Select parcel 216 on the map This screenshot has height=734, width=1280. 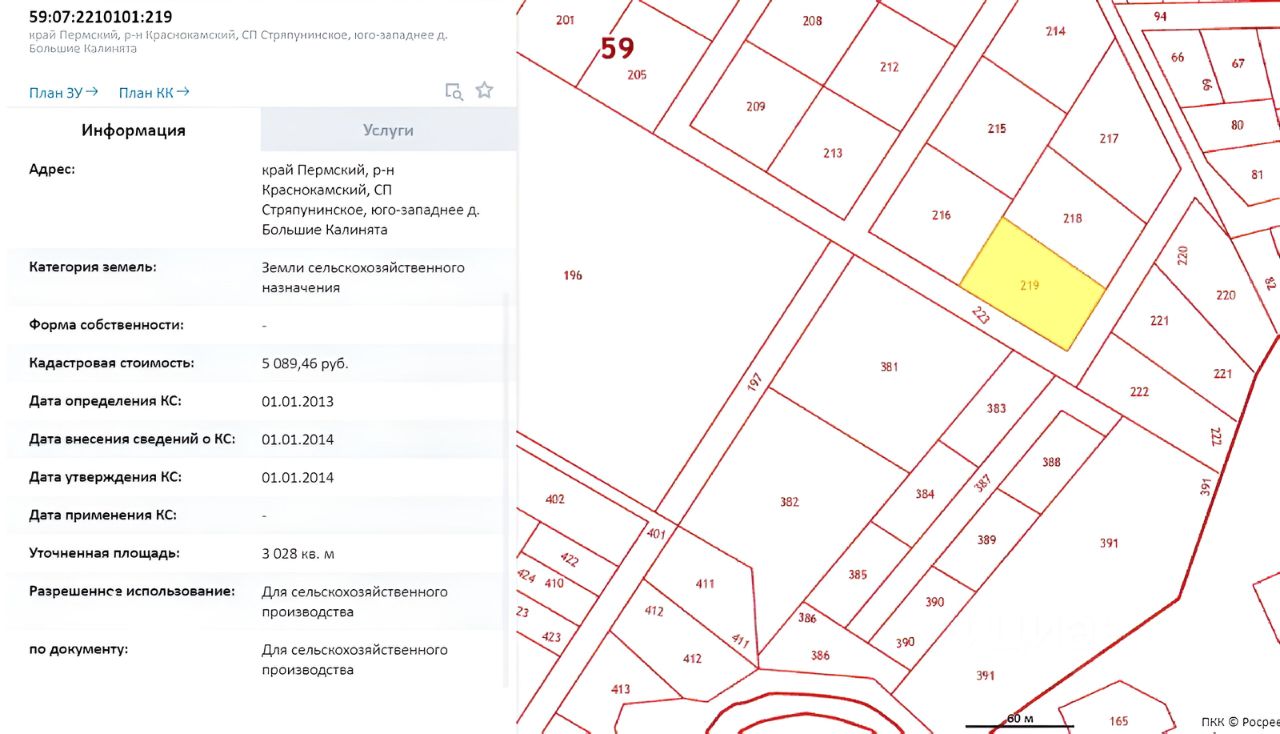point(940,214)
